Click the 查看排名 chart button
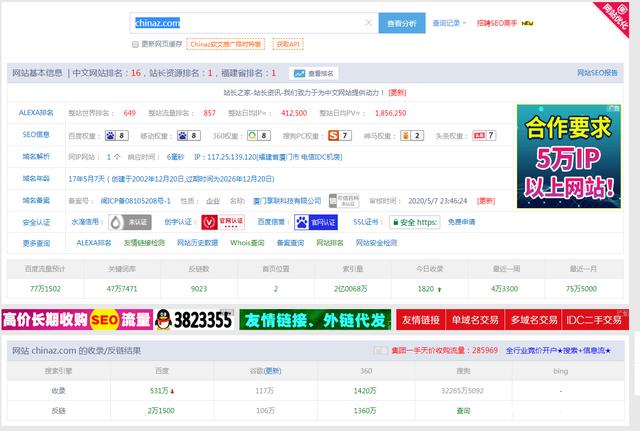The image size is (640, 431). point(313,73)
